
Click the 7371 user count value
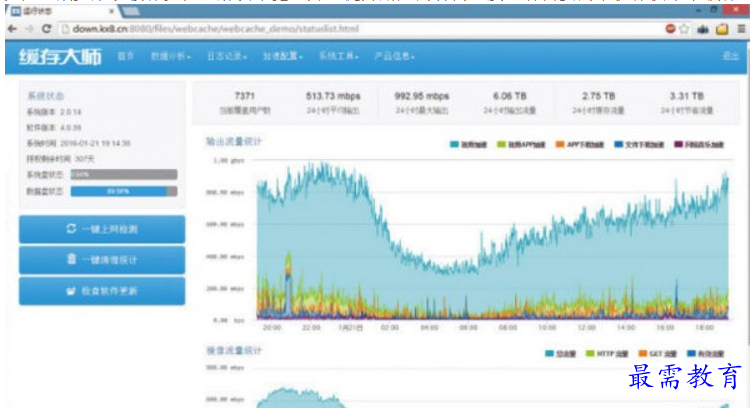click(x=244, y=96)
